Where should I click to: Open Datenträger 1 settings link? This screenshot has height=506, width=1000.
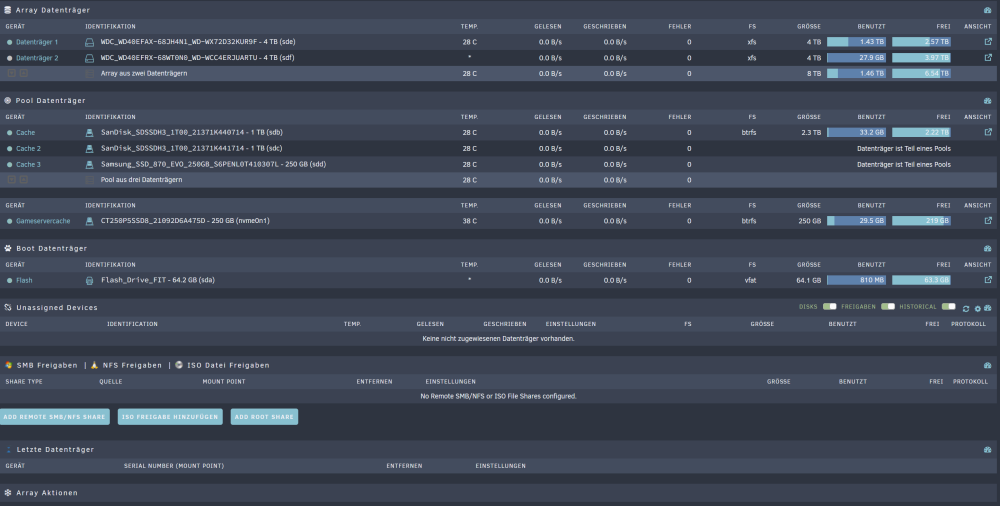pyautogui.click(x=37, y=42)
